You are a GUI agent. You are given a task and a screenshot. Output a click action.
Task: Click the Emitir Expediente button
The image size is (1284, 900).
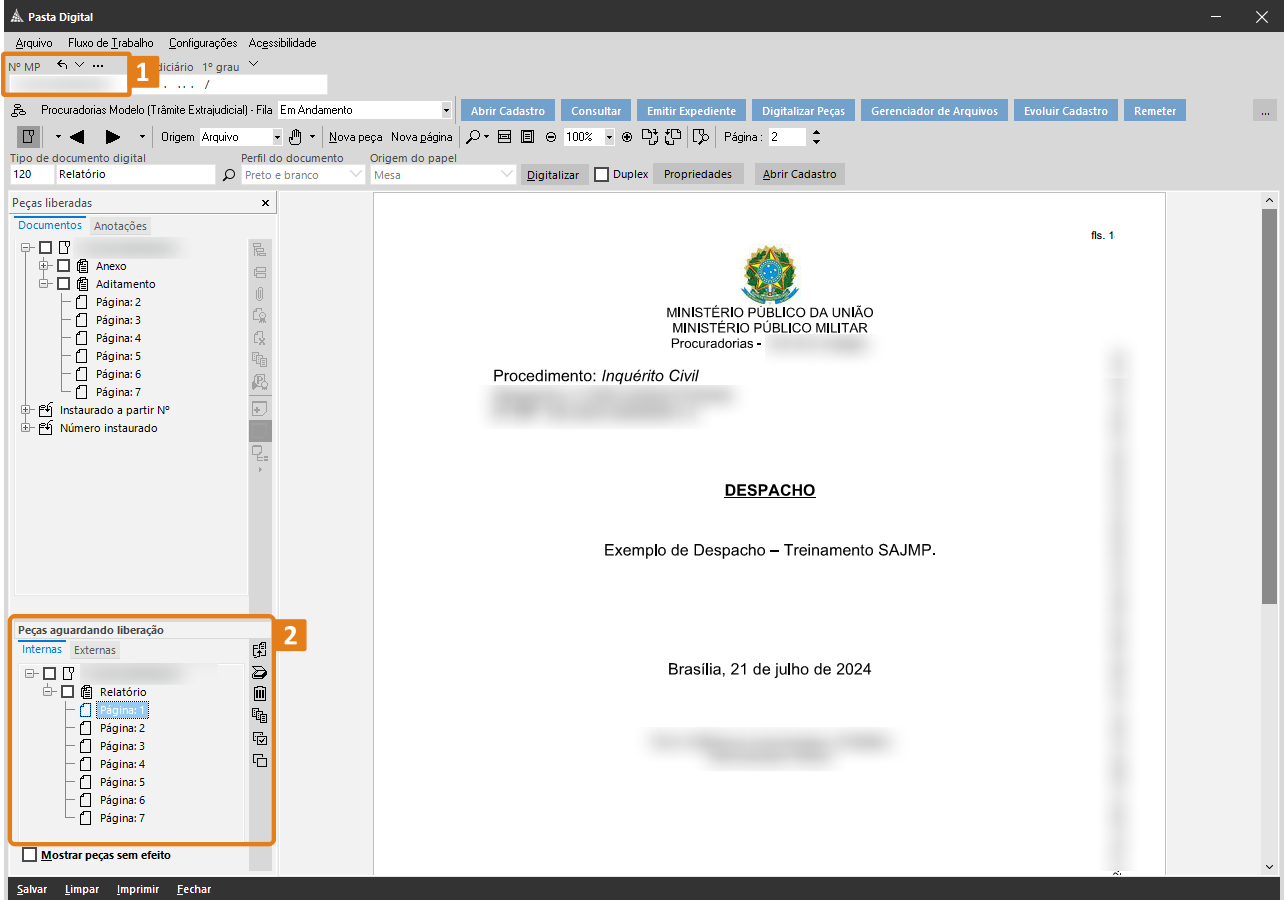pos(691,111)
